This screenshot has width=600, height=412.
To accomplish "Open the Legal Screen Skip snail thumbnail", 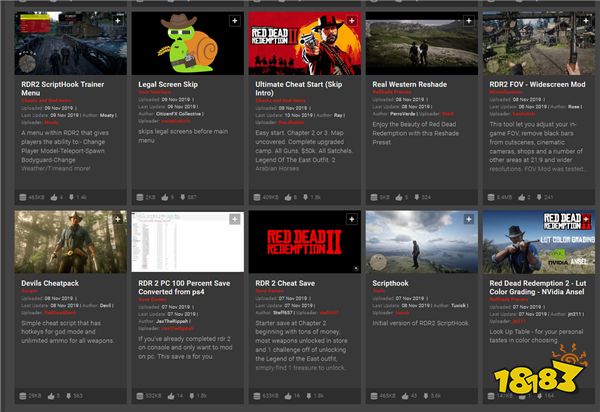I will pyautogui.click(x=185, y=45).
